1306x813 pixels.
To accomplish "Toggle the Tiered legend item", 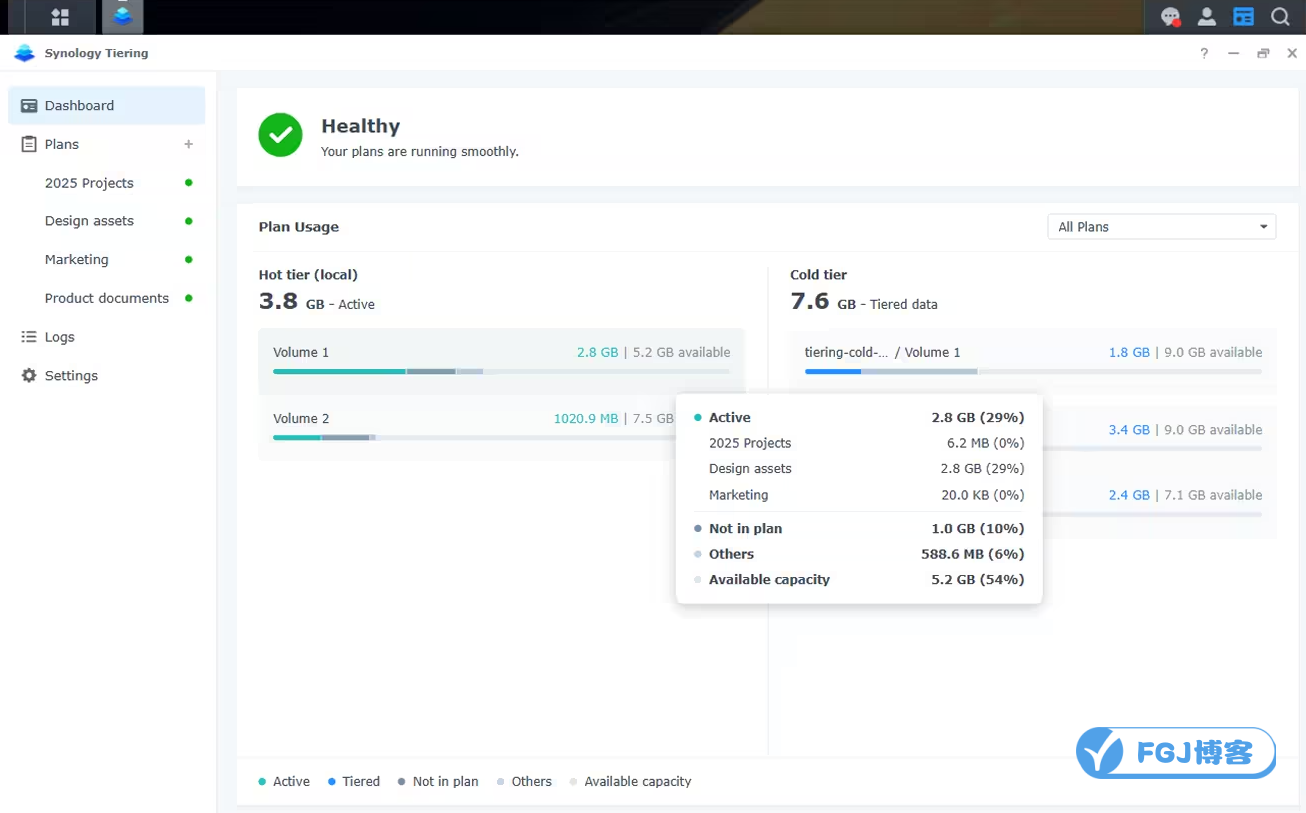I will (x=354, y=781).
